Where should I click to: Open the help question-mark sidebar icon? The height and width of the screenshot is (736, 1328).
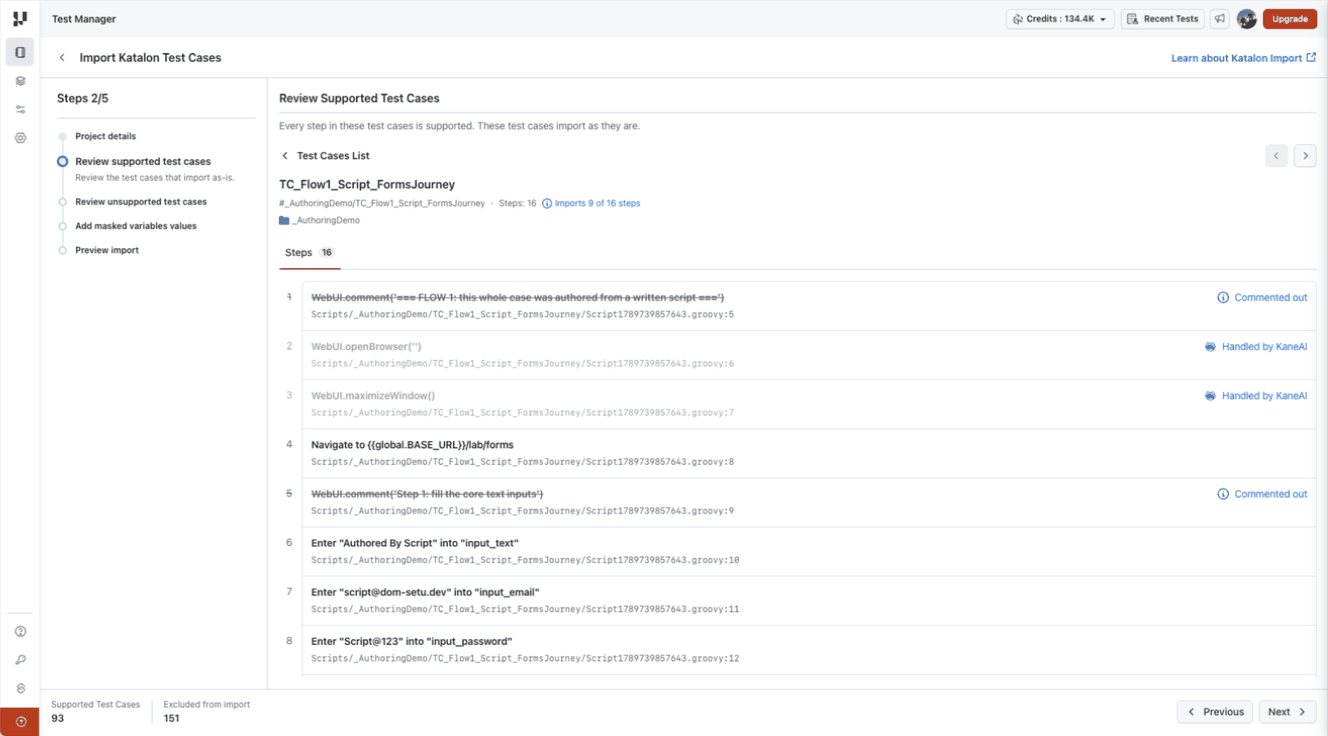pos(20,632)
